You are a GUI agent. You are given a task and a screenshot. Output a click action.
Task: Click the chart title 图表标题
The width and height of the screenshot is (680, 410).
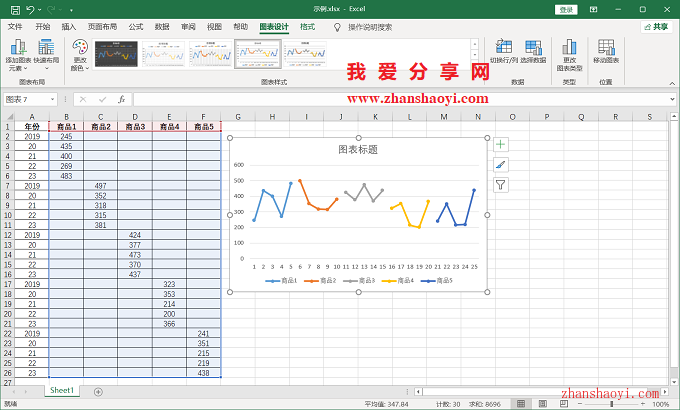[358, 150]
